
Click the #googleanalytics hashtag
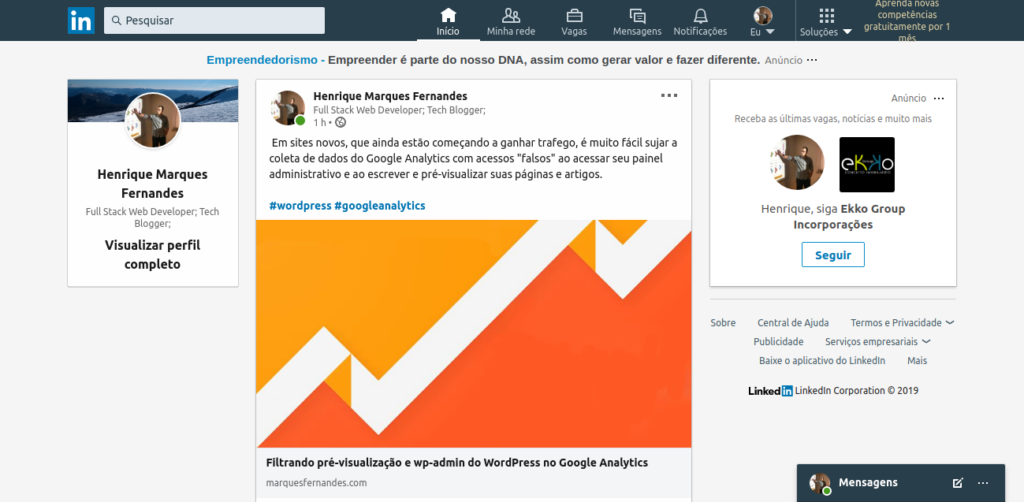click(x=379, y=206)
